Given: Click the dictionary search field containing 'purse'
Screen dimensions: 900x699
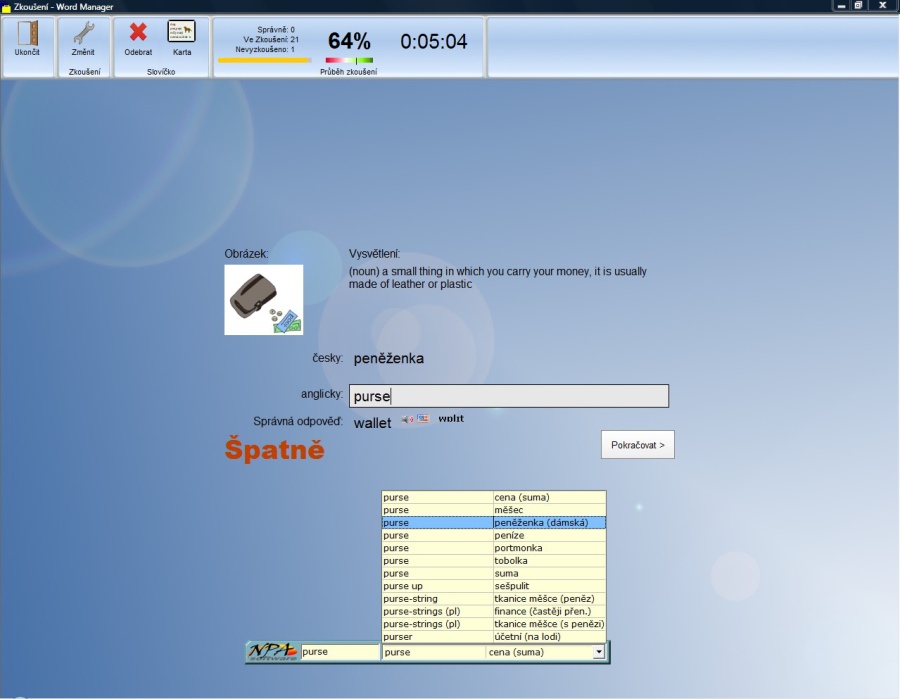Looking at the screenshot, I should click(340, 652).
